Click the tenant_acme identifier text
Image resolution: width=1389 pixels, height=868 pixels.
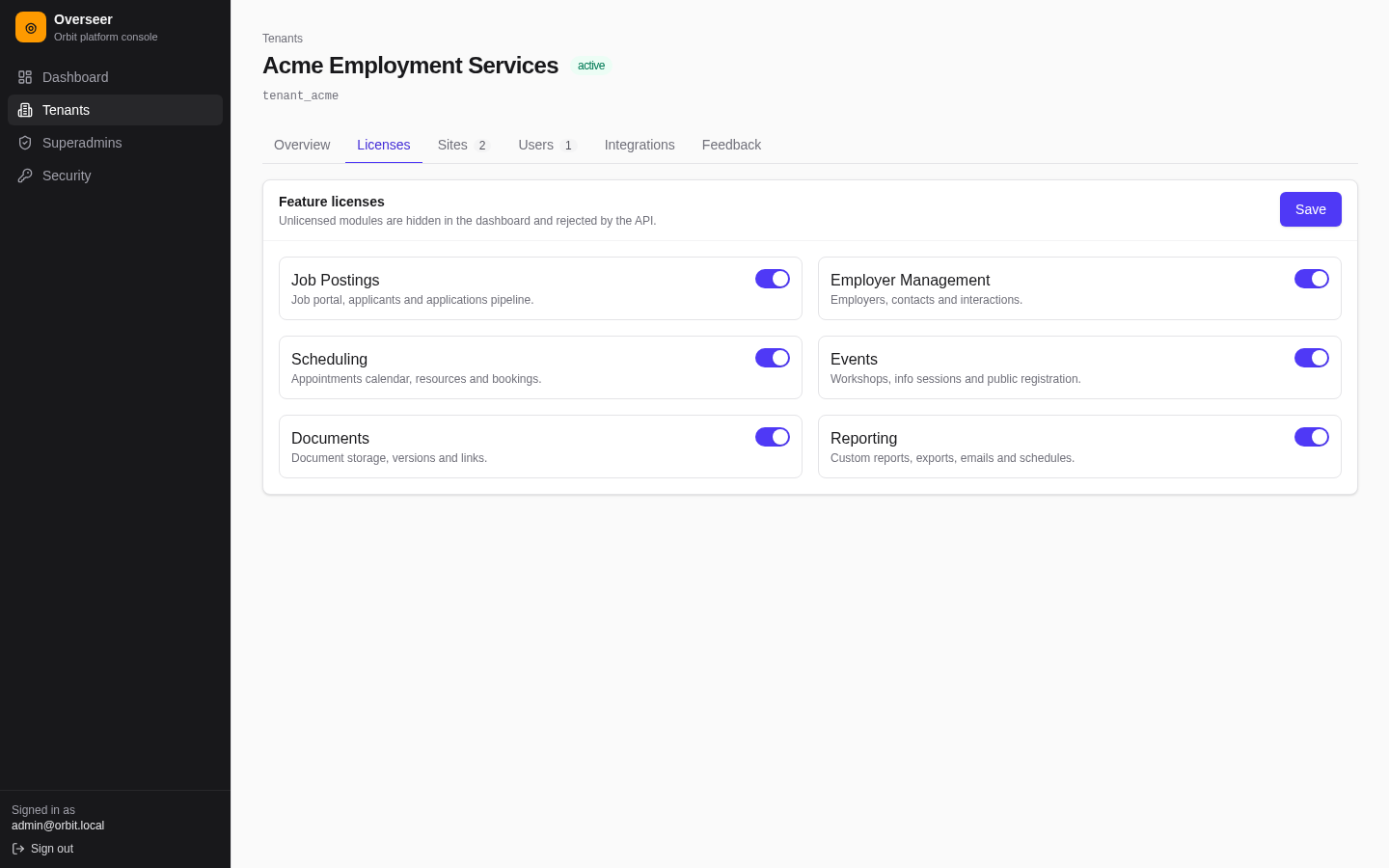click(300, 96)
